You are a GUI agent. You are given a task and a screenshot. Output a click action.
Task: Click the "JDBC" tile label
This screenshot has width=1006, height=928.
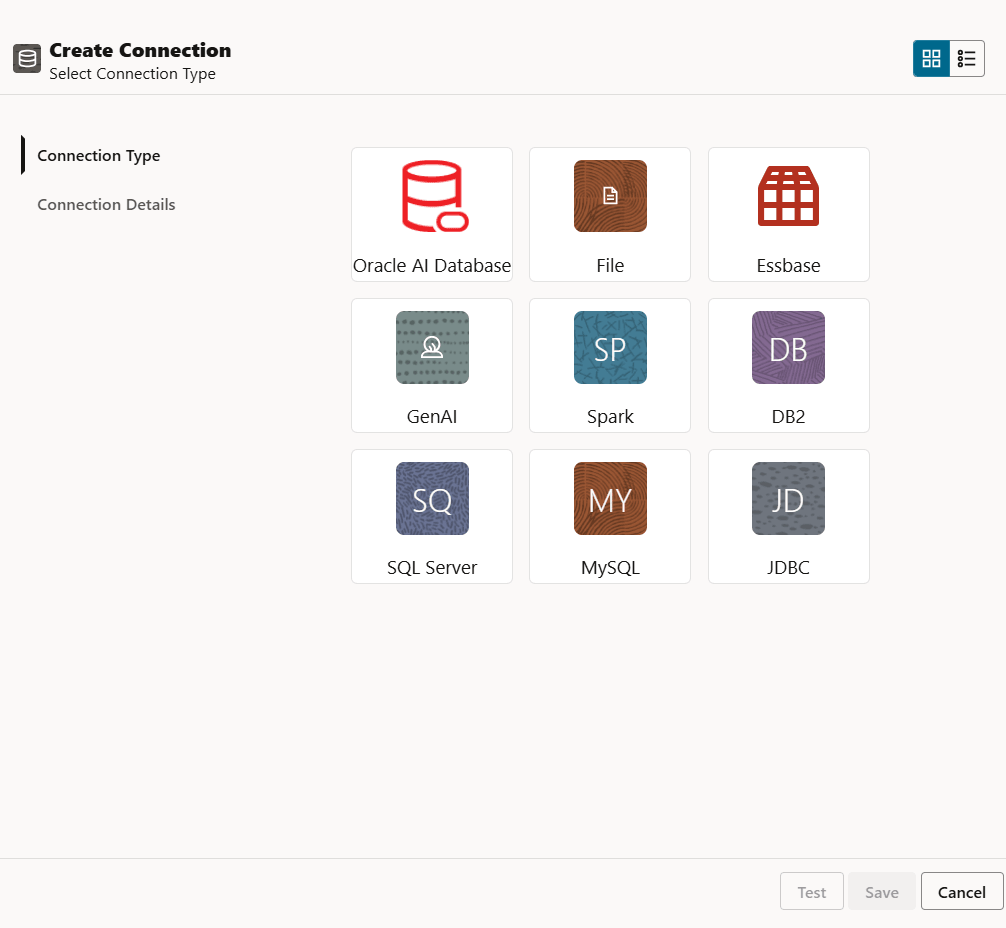coord(788,567)
